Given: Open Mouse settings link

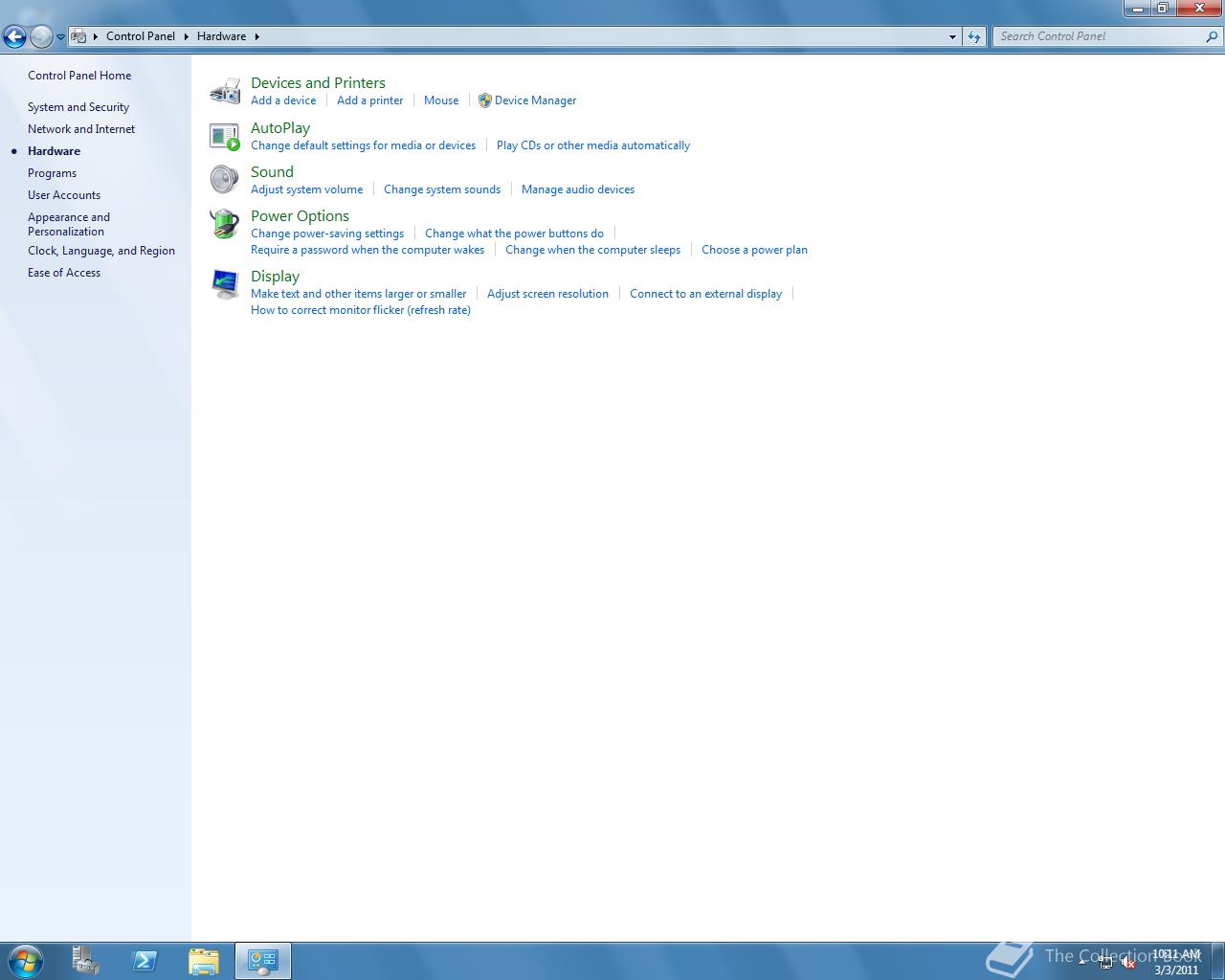Looking at the screenshot, I should tap(441, 100).
